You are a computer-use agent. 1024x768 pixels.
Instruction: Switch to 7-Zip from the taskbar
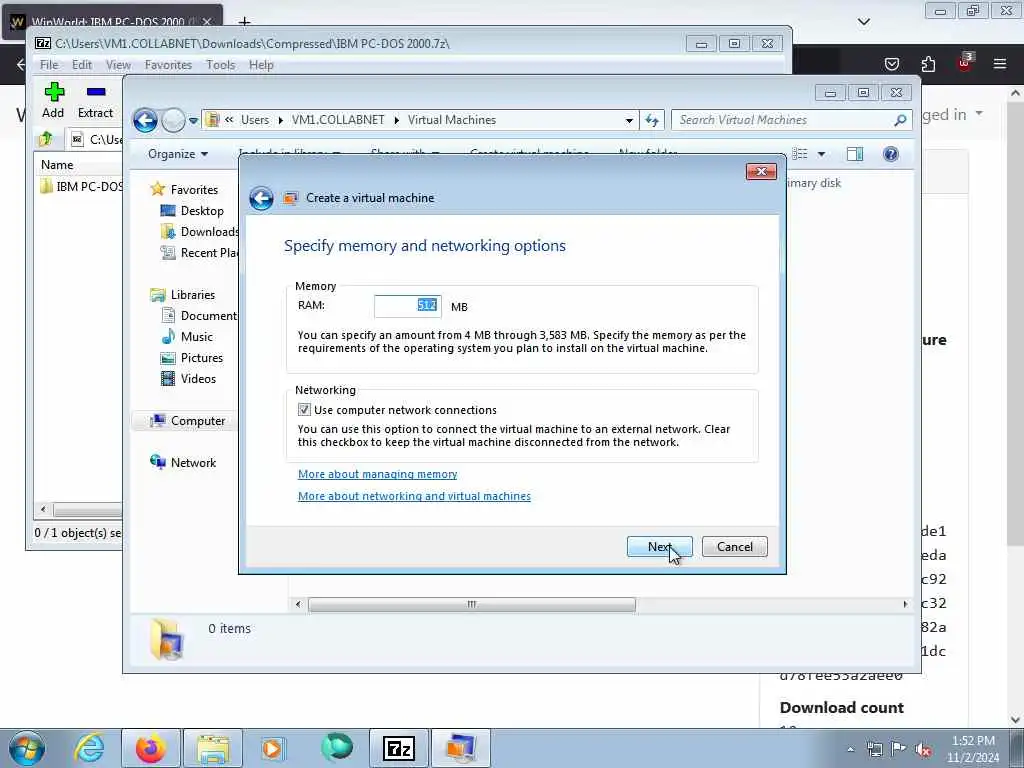pos(399,748)
